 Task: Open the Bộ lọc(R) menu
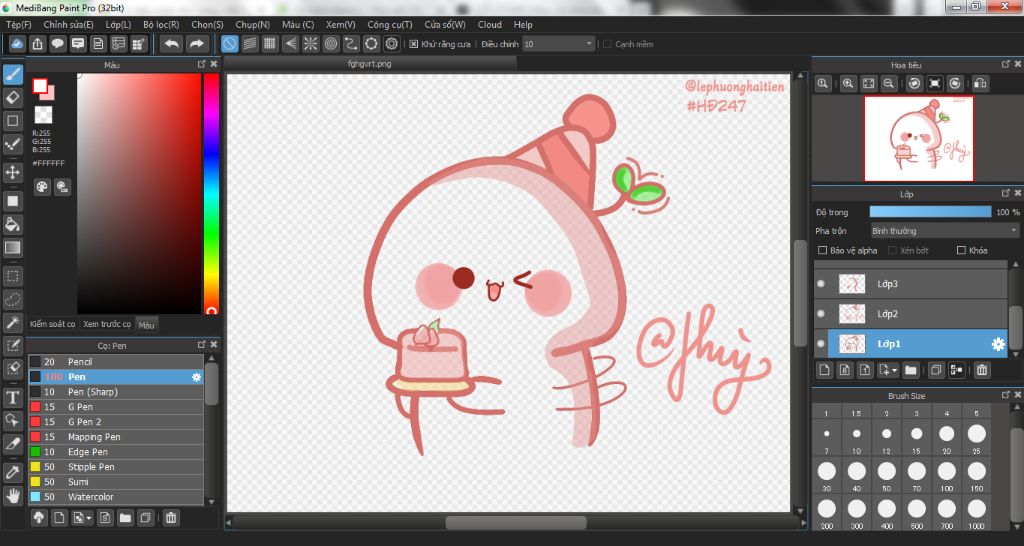161,25
